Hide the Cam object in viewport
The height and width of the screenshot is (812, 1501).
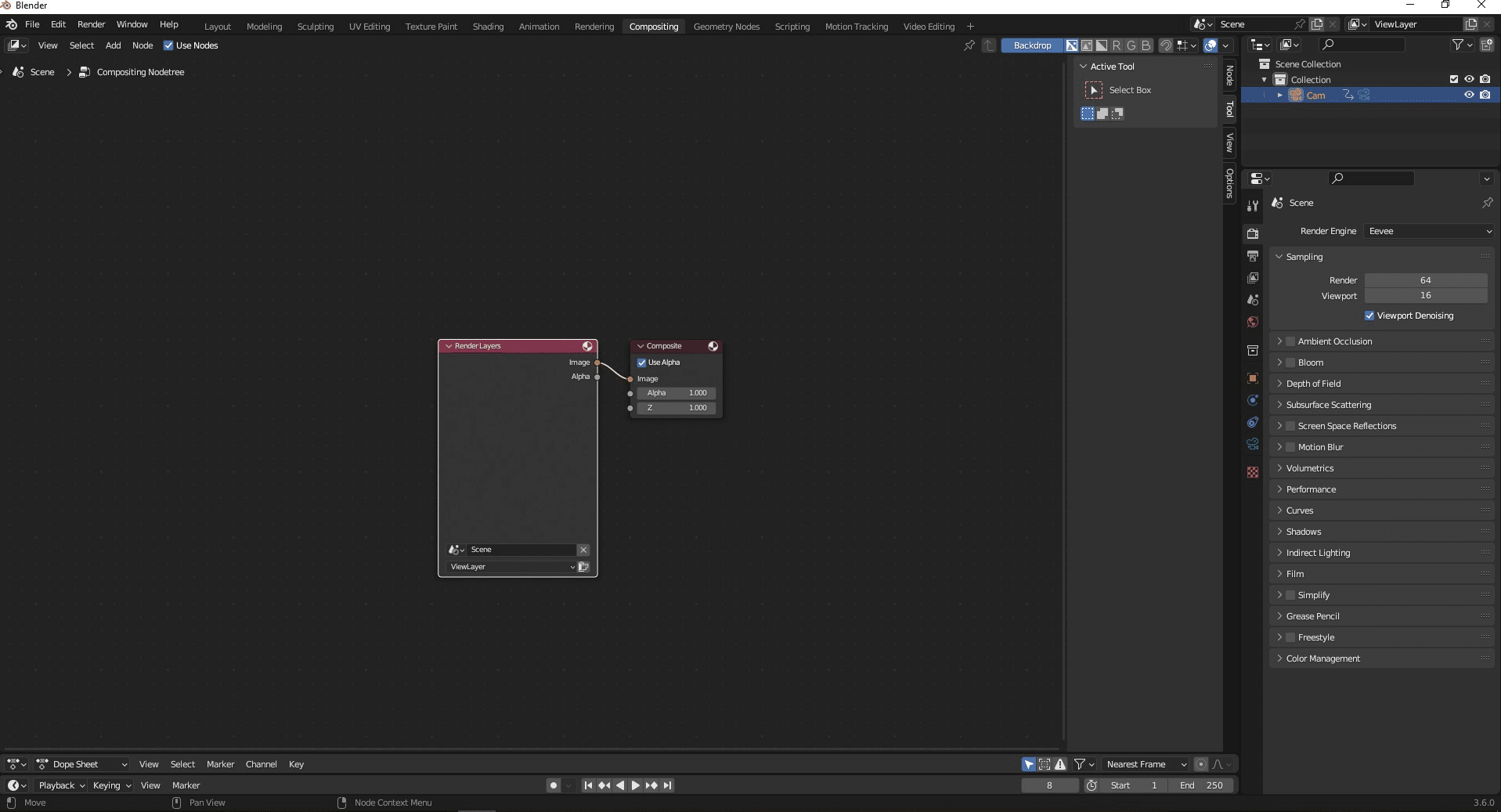(x=1469, y=95)
